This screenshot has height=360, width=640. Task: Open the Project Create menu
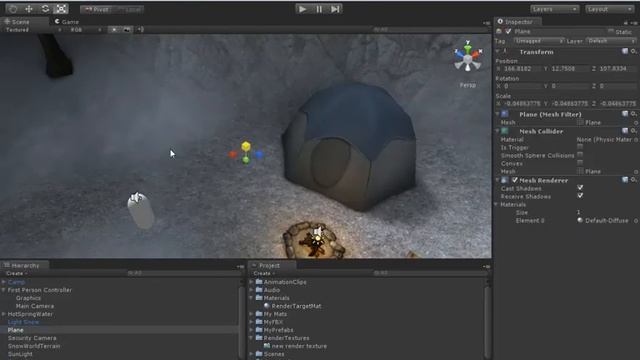(263, 273)
